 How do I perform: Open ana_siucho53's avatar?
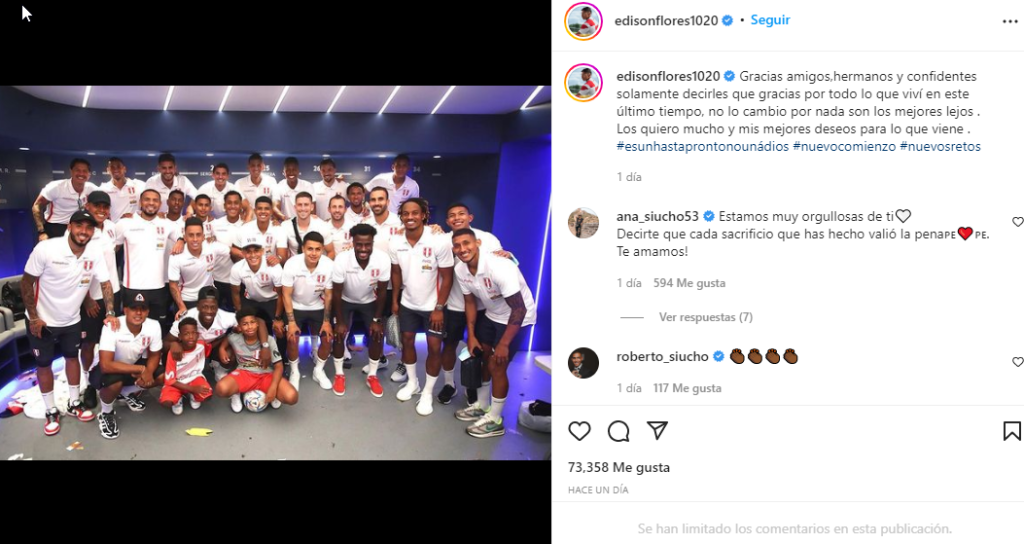[583, 223]
